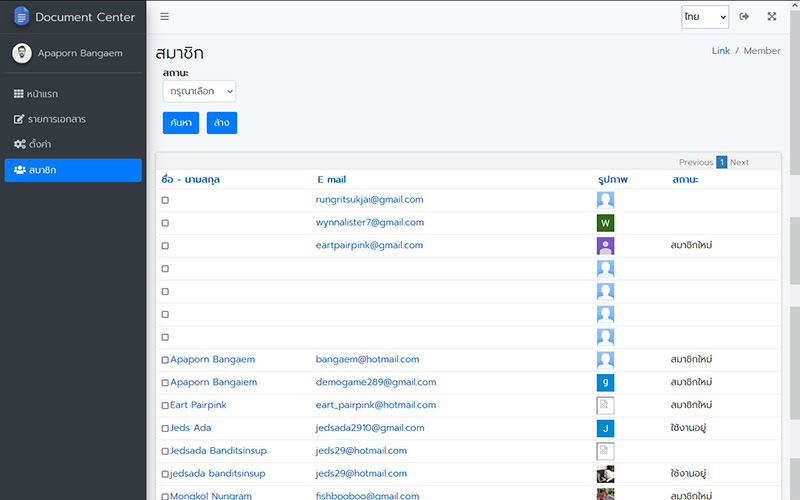Toggle fullscreen with the expand icon
This screenshot has height=500, width=800.
point(772,17)
